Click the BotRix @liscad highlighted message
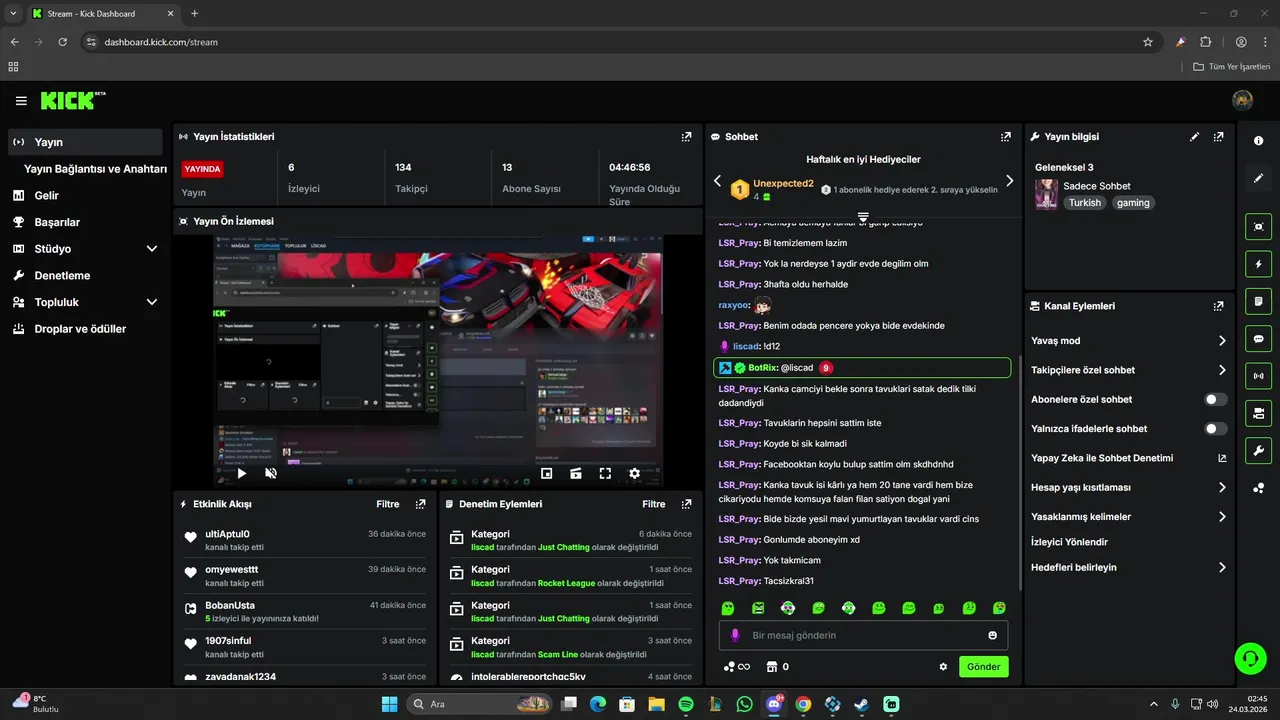This screenshot has width=1280, height=720. [x=862, y=368]
